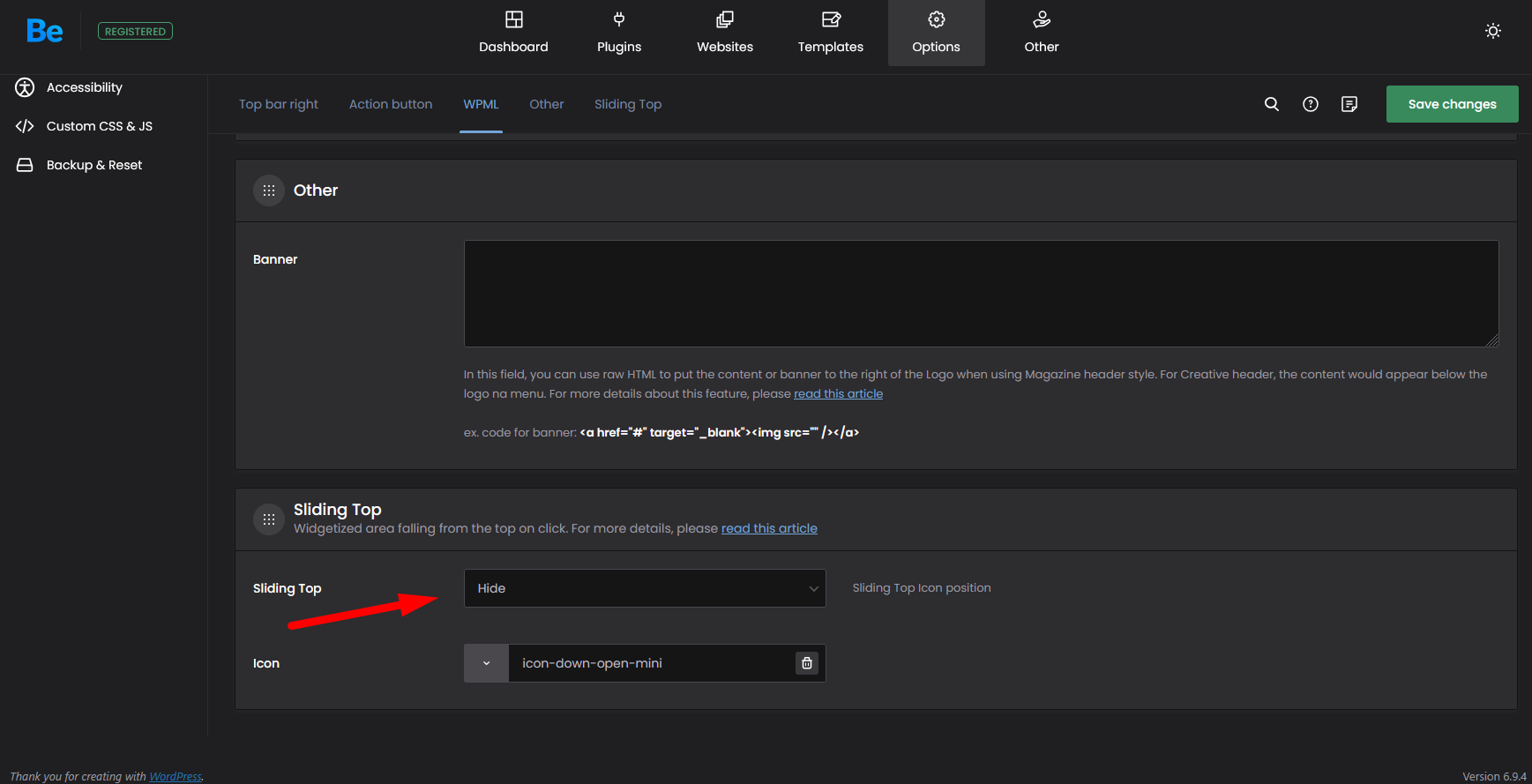Open the notes changelog icon
Screen dimensions: 1532x784
pyautogui.click(x=1349, y=104)
